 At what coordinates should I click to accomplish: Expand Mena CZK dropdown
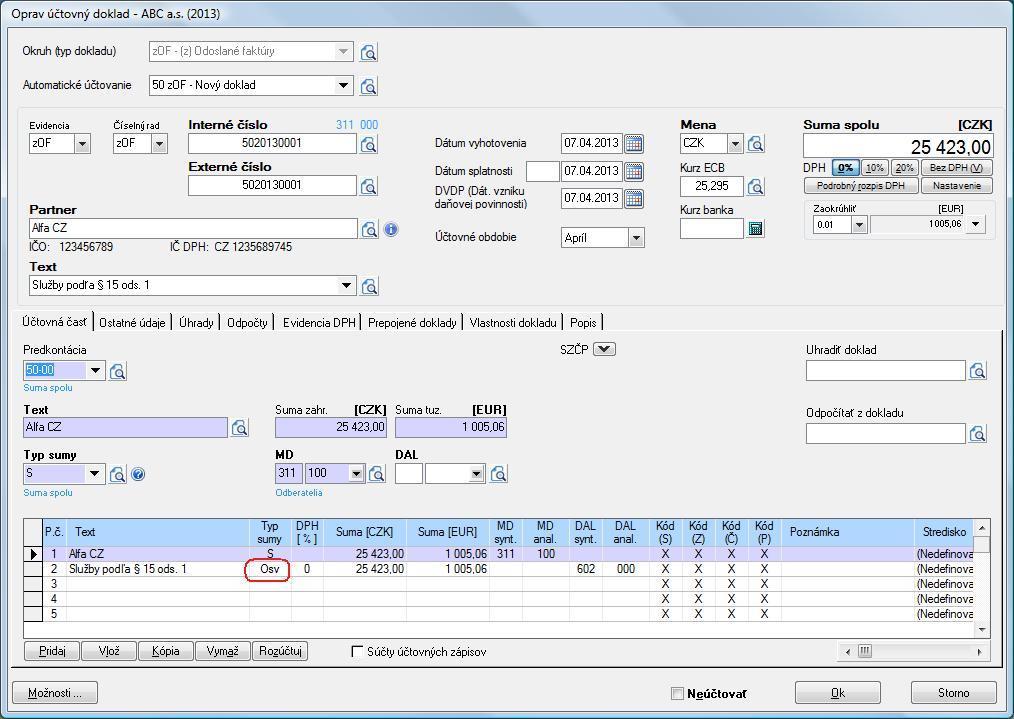coord(735,144)
